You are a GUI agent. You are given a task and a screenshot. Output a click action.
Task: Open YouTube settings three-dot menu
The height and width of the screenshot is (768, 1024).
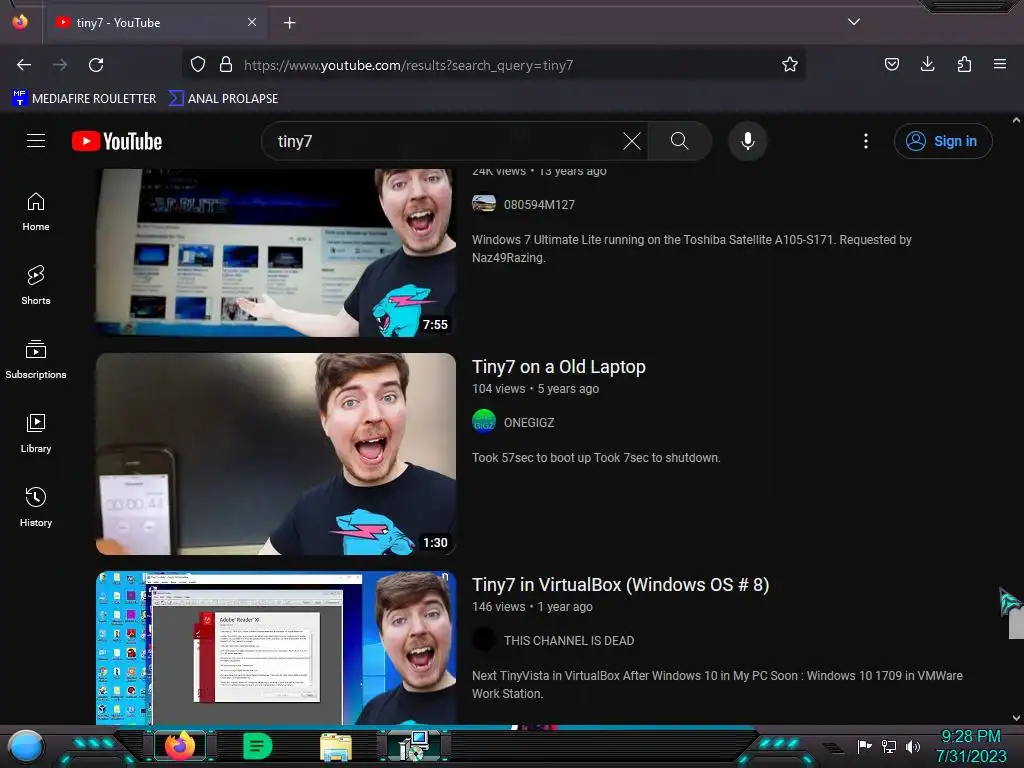click(x=866, y=141)
